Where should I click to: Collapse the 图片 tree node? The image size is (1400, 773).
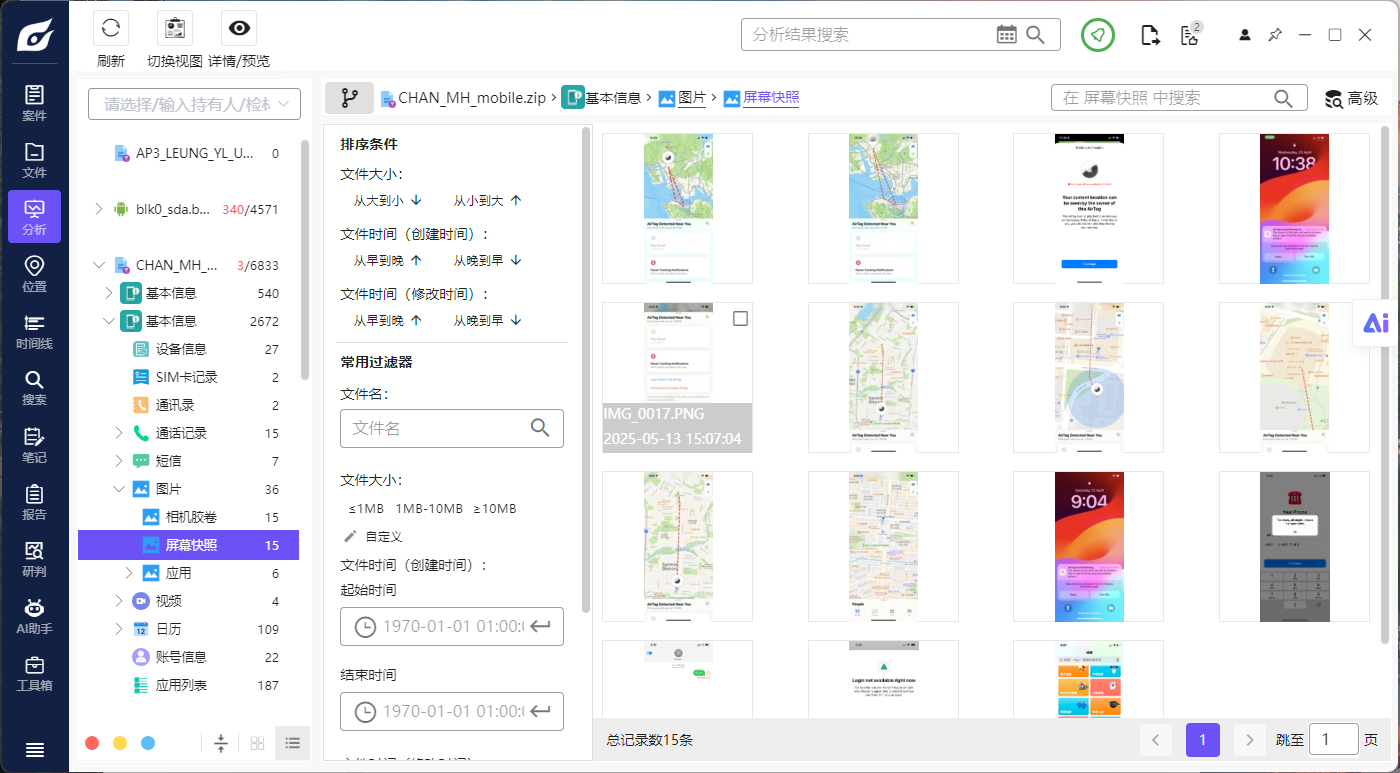pyautogui.click(x=120, y=489)
